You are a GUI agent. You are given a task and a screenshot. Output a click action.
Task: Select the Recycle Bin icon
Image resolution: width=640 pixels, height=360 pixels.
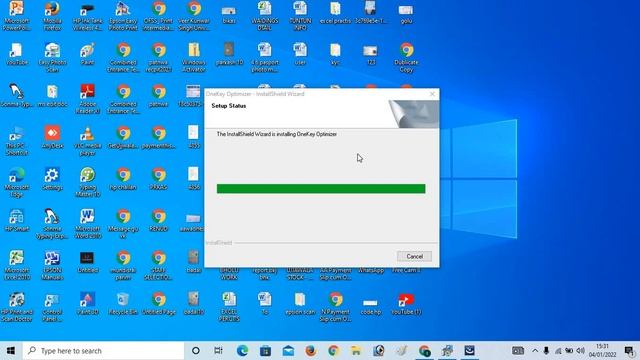[x=123, y=304]
